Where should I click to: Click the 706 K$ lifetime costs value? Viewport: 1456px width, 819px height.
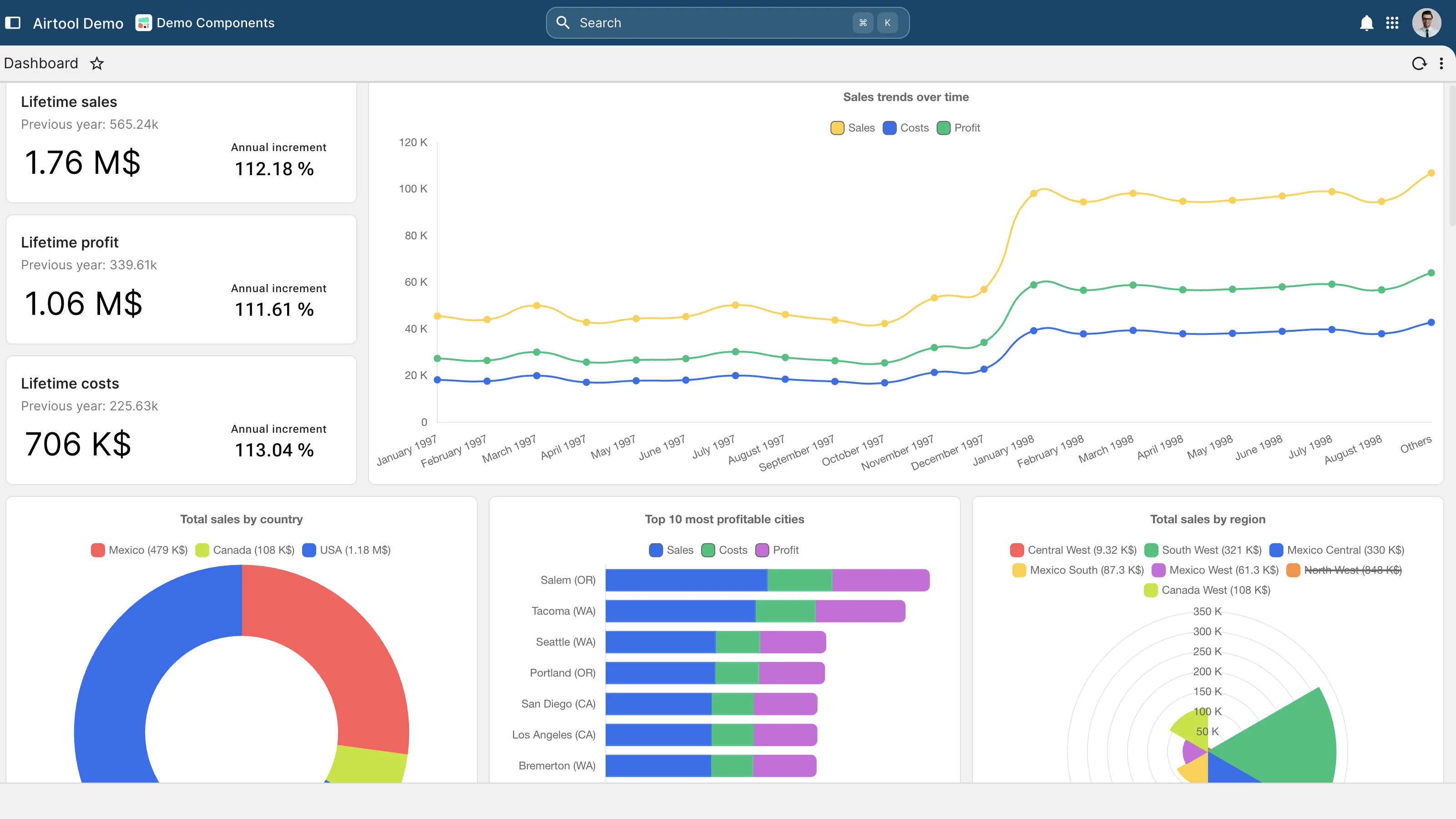click(x=78, y=444)
